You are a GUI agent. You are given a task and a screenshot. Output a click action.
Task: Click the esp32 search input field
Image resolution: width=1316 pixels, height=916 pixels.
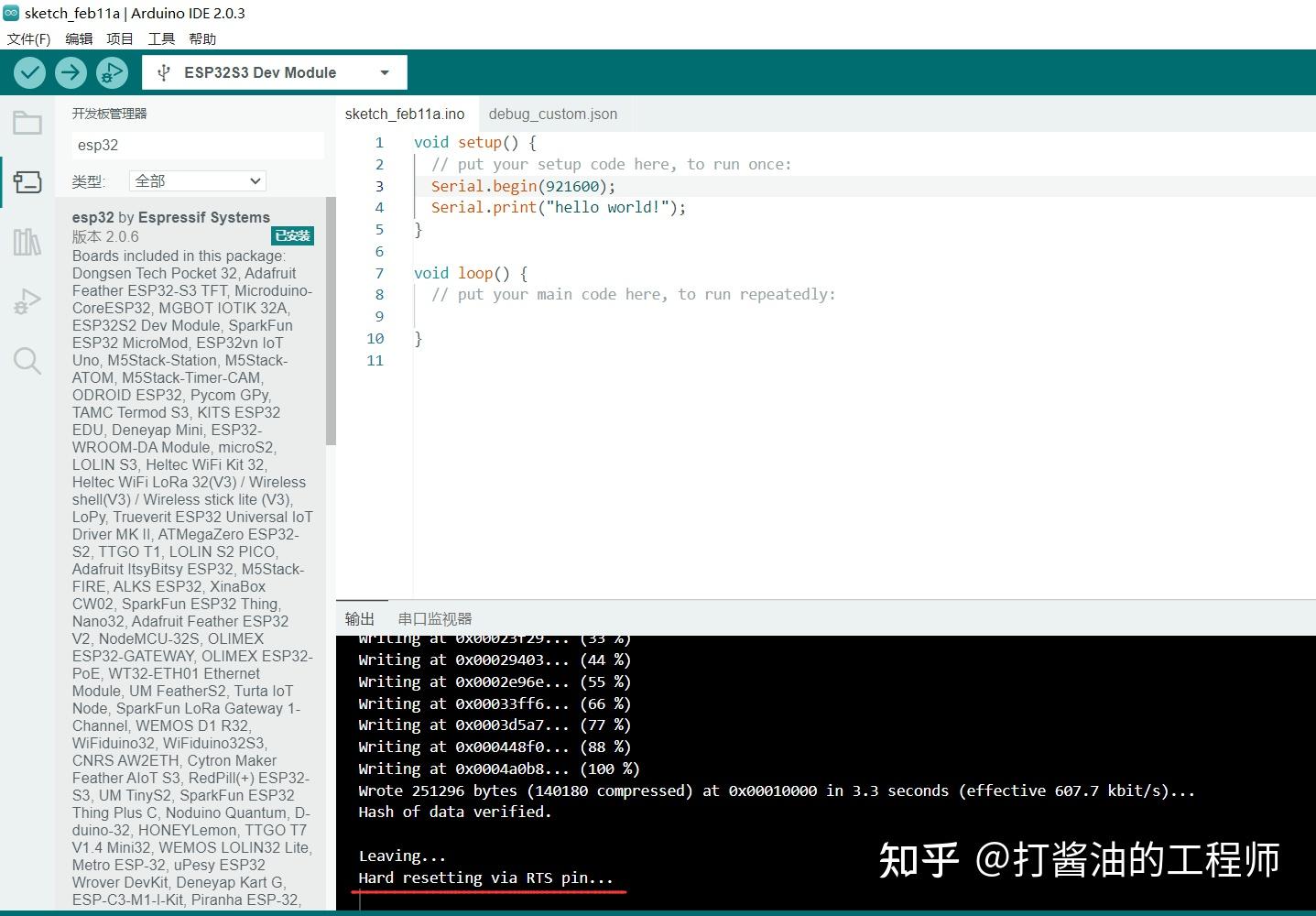point(197,145)
